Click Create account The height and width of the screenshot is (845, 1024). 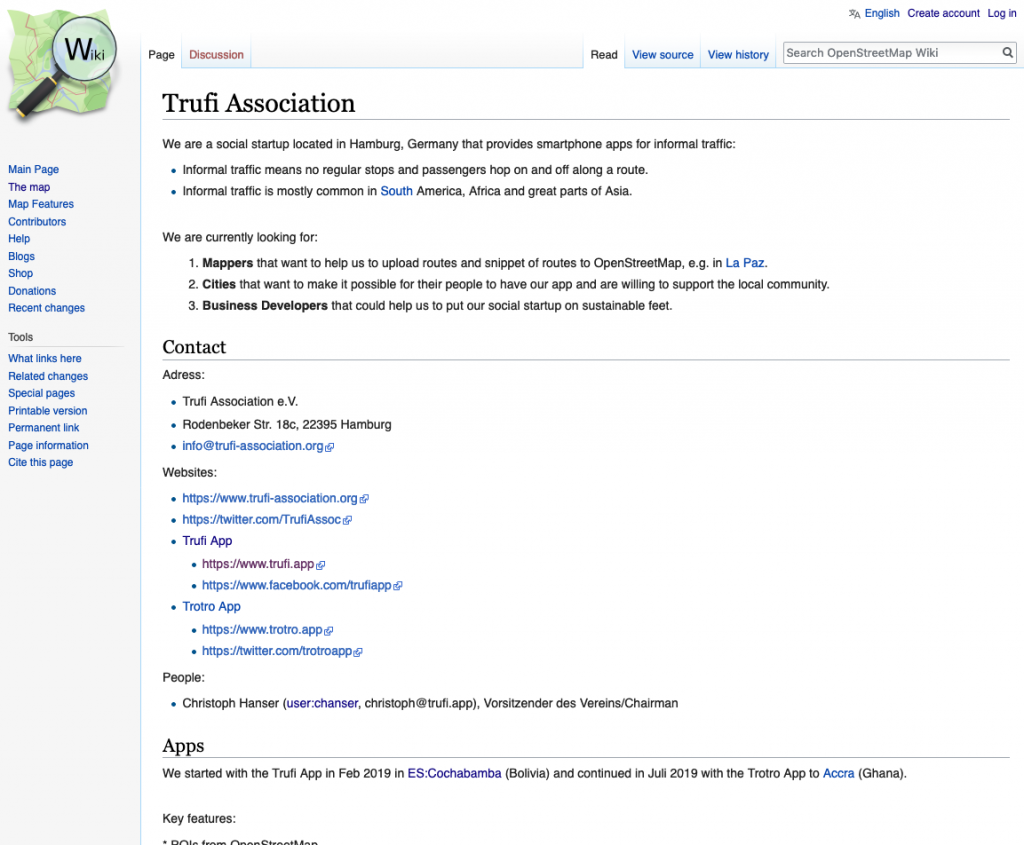click(x=943, y=13)
